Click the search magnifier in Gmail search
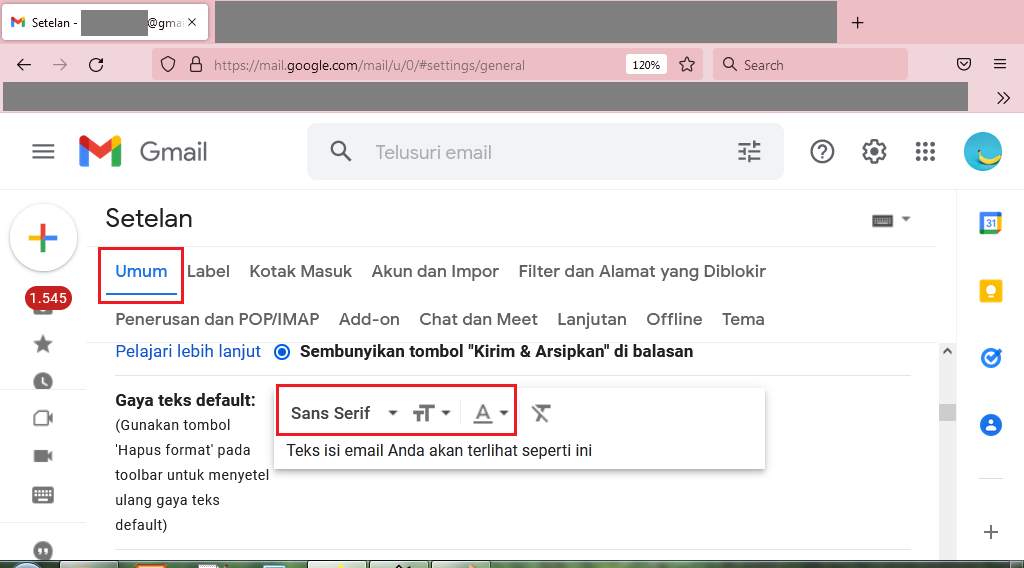 coord(340,151)
